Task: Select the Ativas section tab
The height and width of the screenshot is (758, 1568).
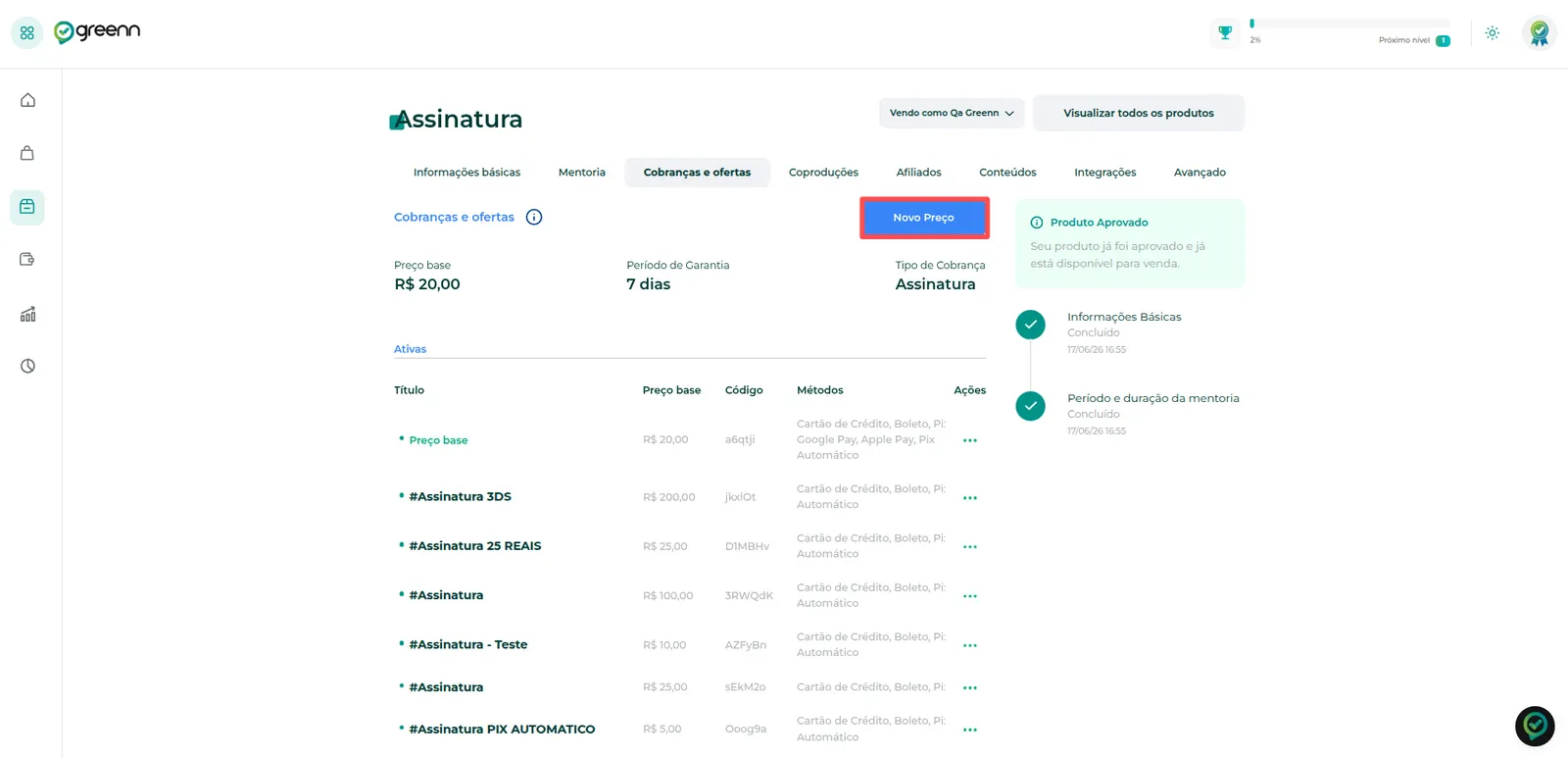Action: (410, 349)
